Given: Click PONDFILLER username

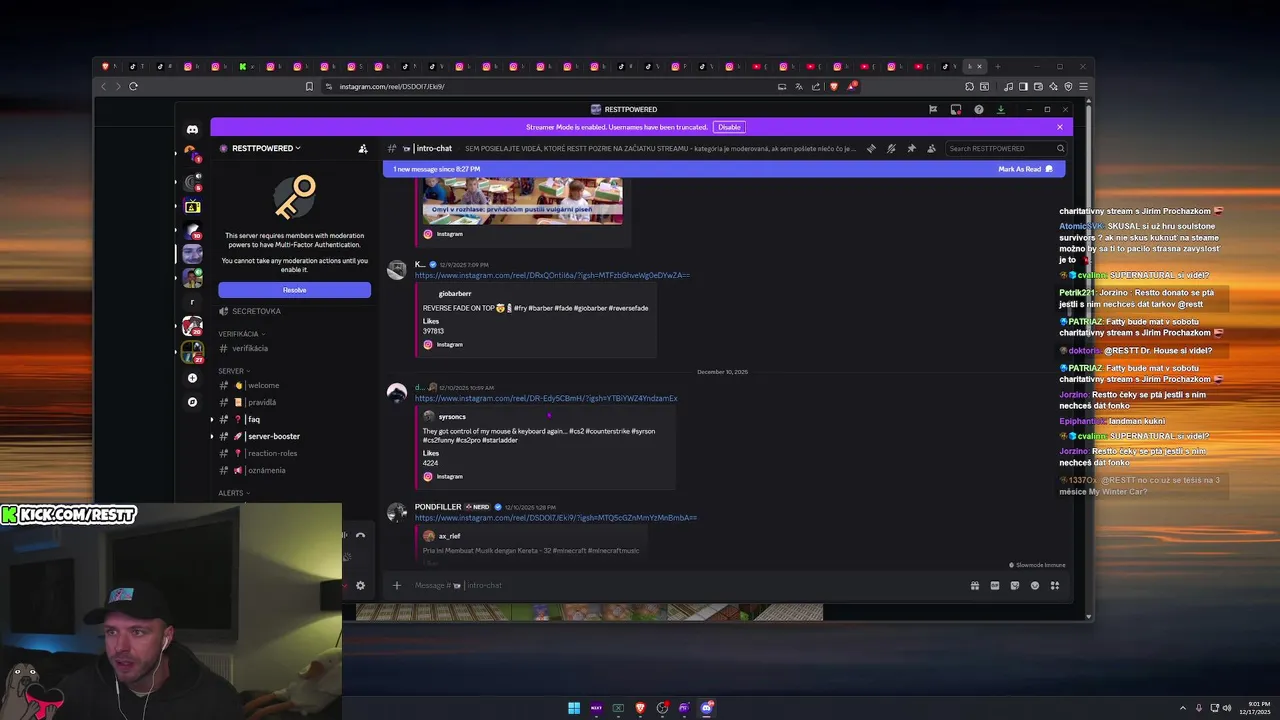Looking at the screenshot, I should pos(438,507).
